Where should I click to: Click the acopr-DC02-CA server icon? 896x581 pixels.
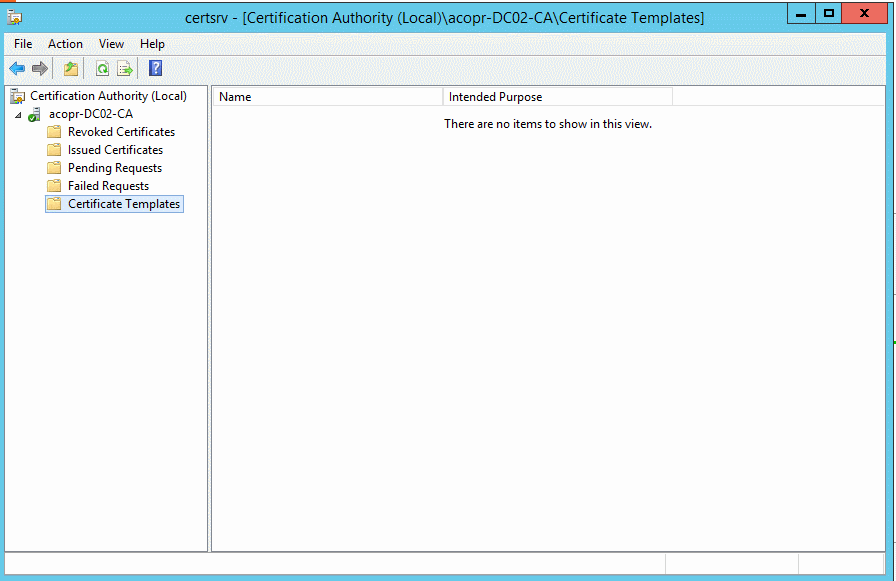click(35, 113)
